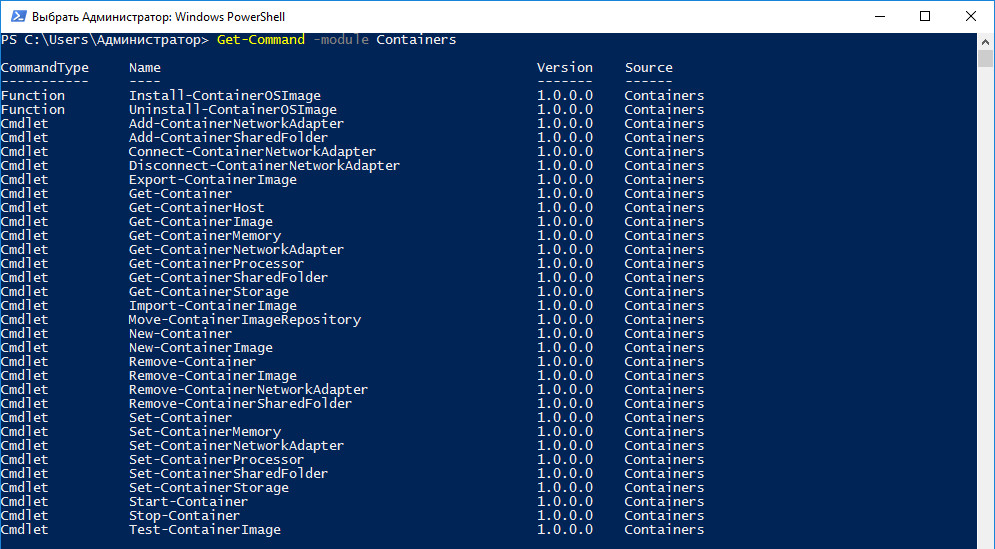Click 'Remove-ContainerSharedFolder' entry
This screenshot has width=995, height=549.
[241, 402]
